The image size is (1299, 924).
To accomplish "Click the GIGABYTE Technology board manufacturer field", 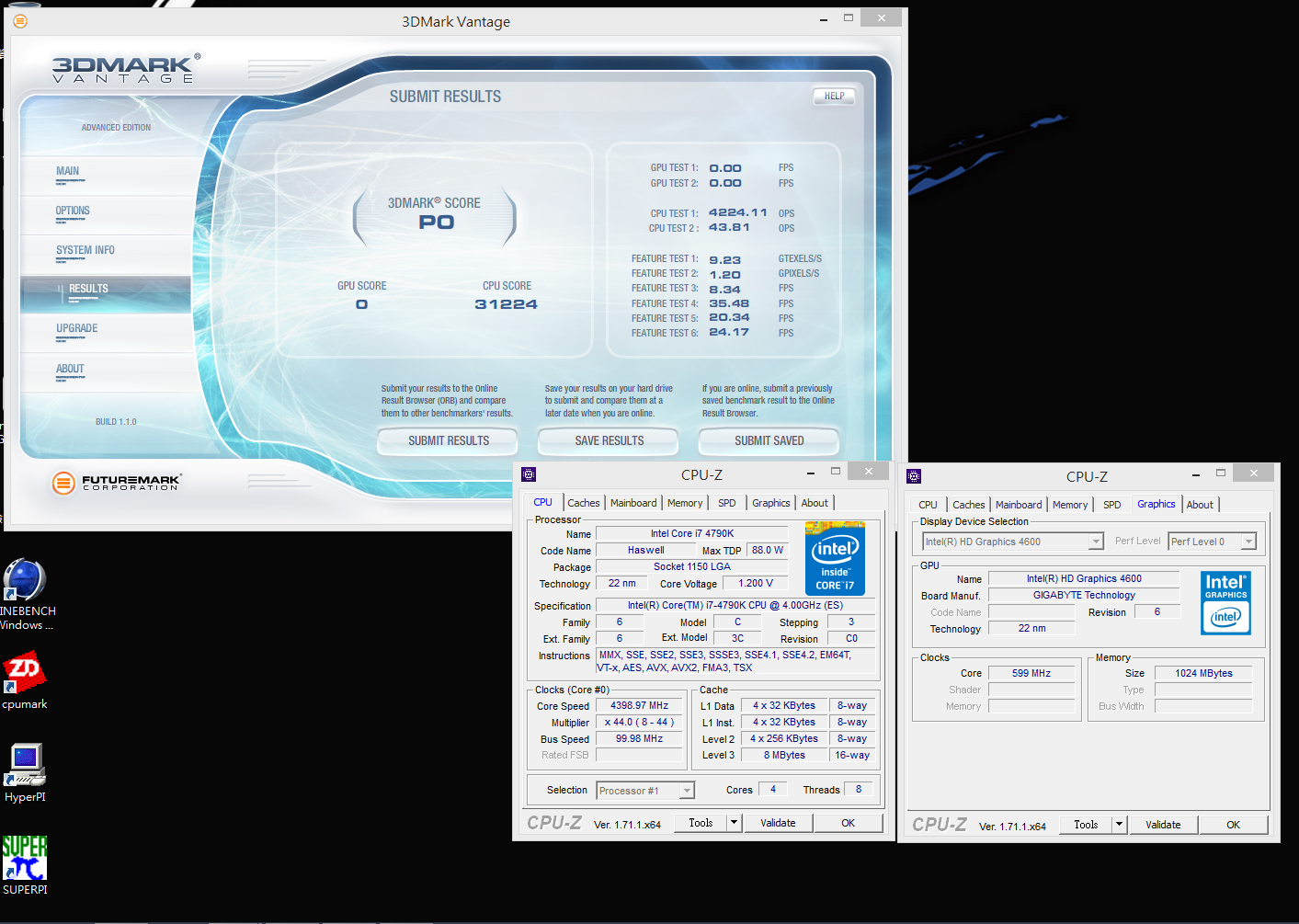I will click(1084, 596).
